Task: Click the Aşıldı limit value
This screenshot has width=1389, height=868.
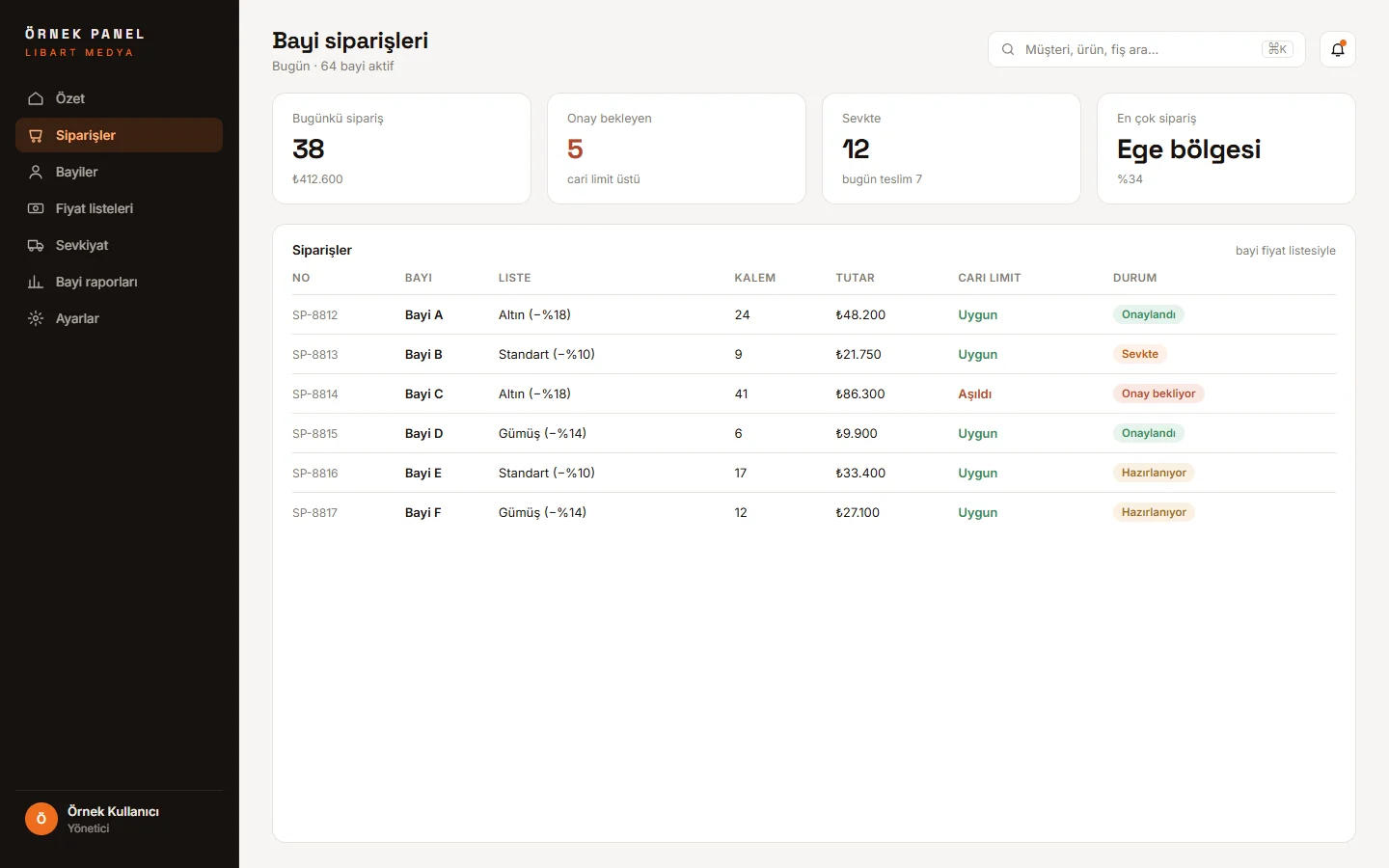Action: pyautogui.click(x=974, y=394)
